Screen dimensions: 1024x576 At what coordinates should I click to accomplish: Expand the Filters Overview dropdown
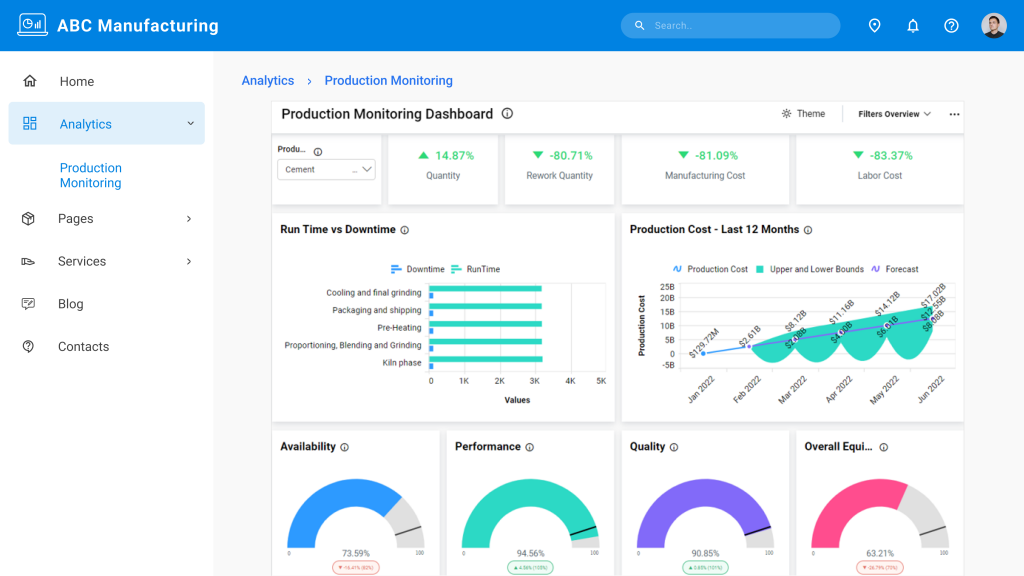coord(891,113)
